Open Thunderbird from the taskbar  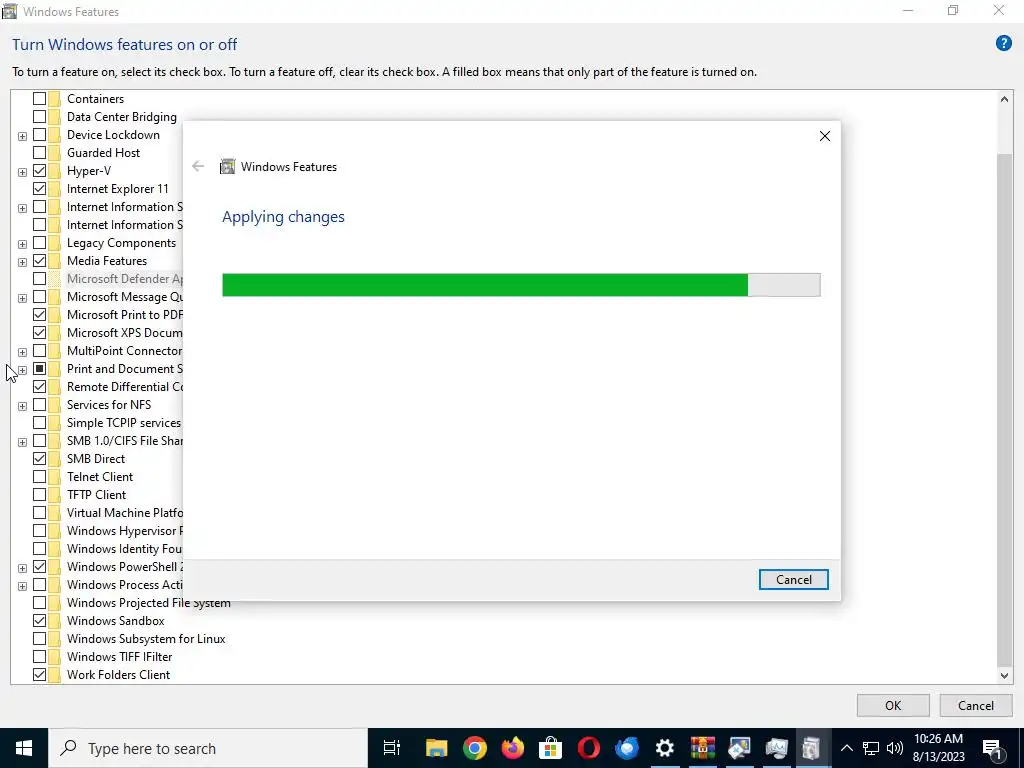627,748
